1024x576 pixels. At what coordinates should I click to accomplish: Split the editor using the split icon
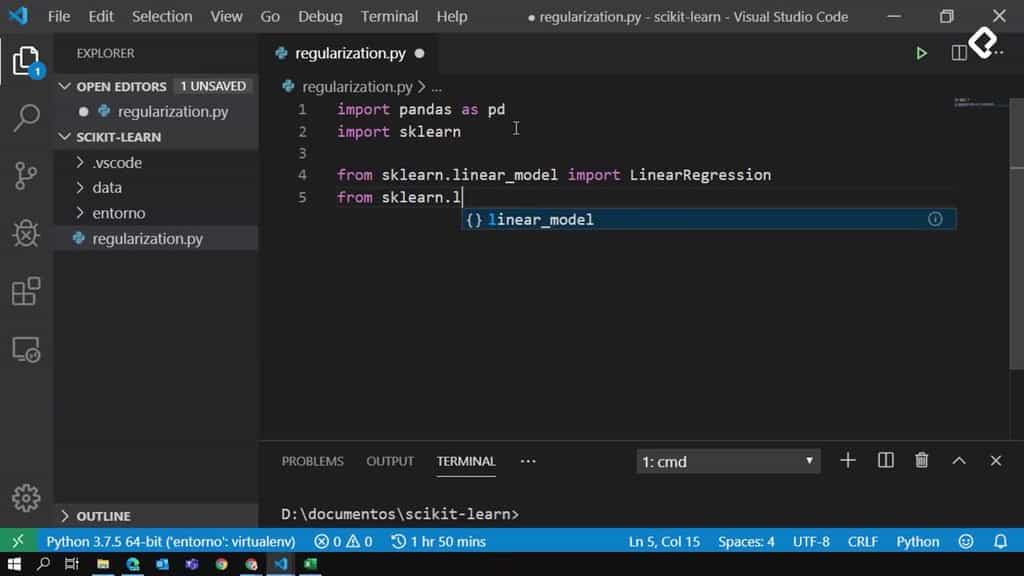958,53
